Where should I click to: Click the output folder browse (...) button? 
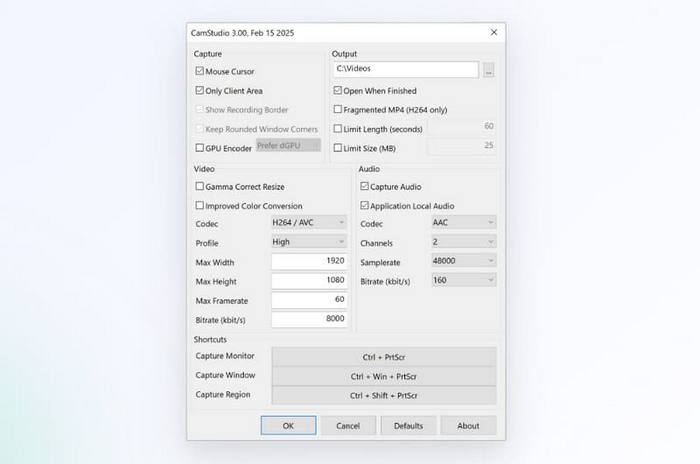click(x=489, y=70)
